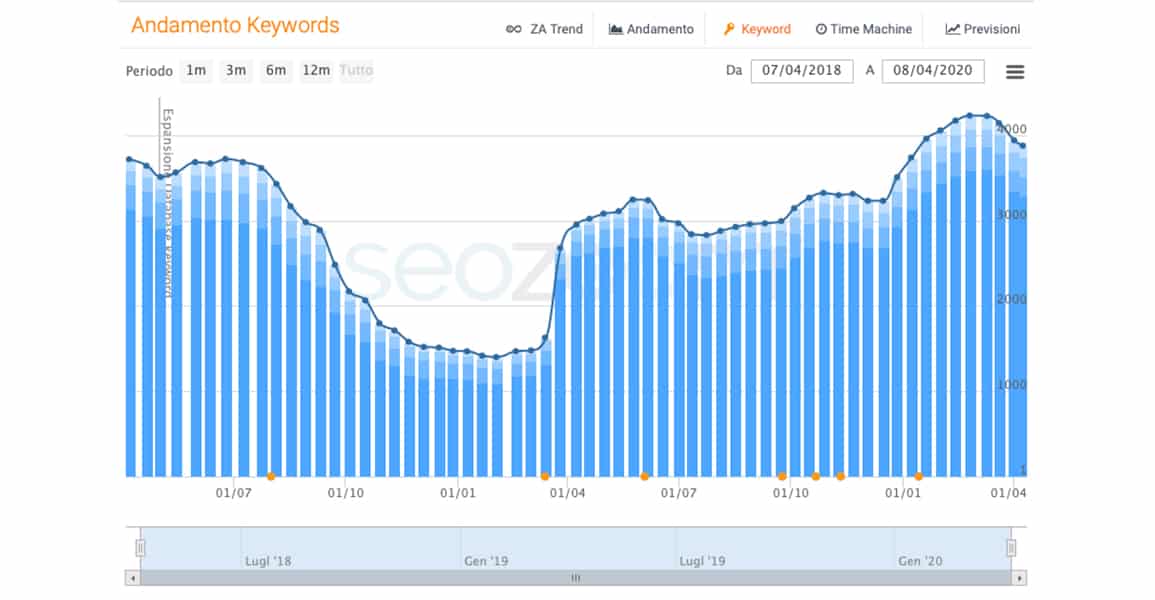Open the Previsioni tab
This screenshot has width=1155, height=600.
click(x=983, y=29)
